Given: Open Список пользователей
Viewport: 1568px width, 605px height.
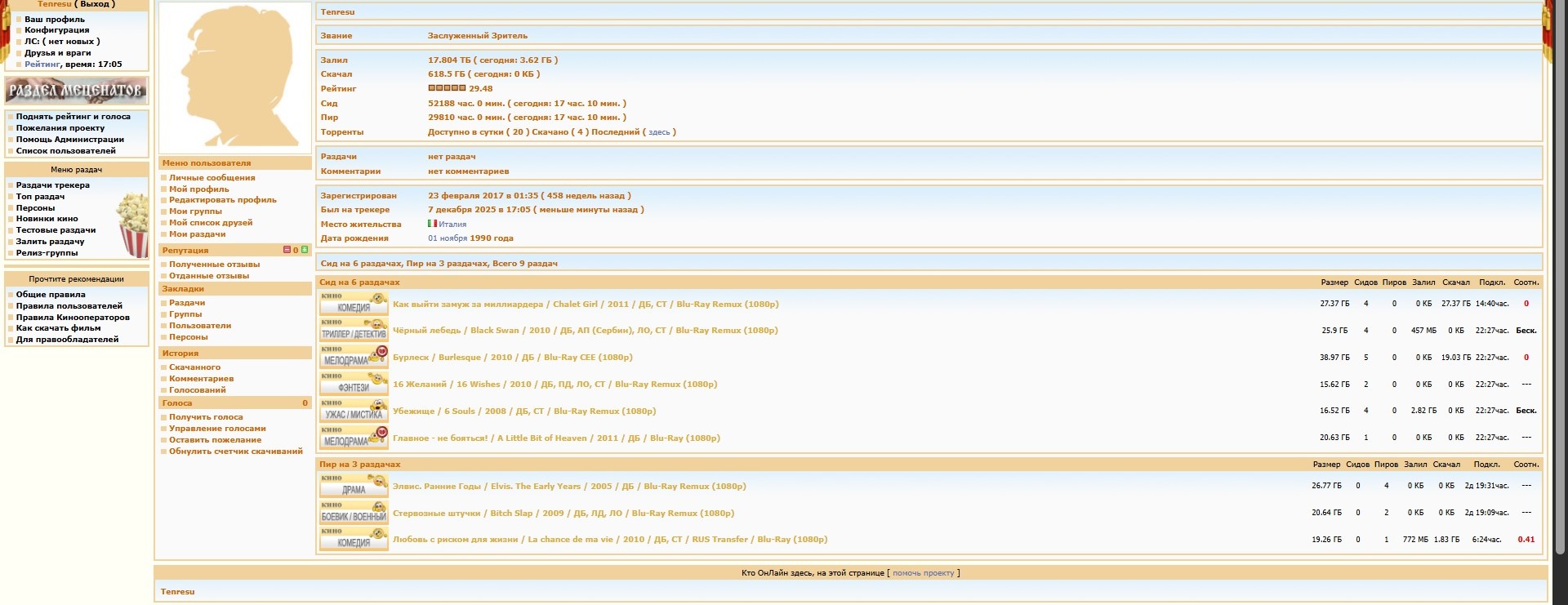Looking at the screenshot, I should (66, 151).
